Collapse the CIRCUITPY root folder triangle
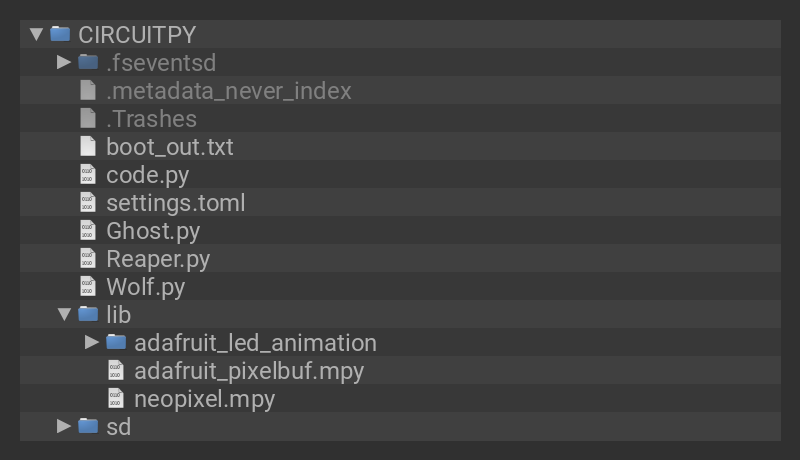 tap(37, 34)
